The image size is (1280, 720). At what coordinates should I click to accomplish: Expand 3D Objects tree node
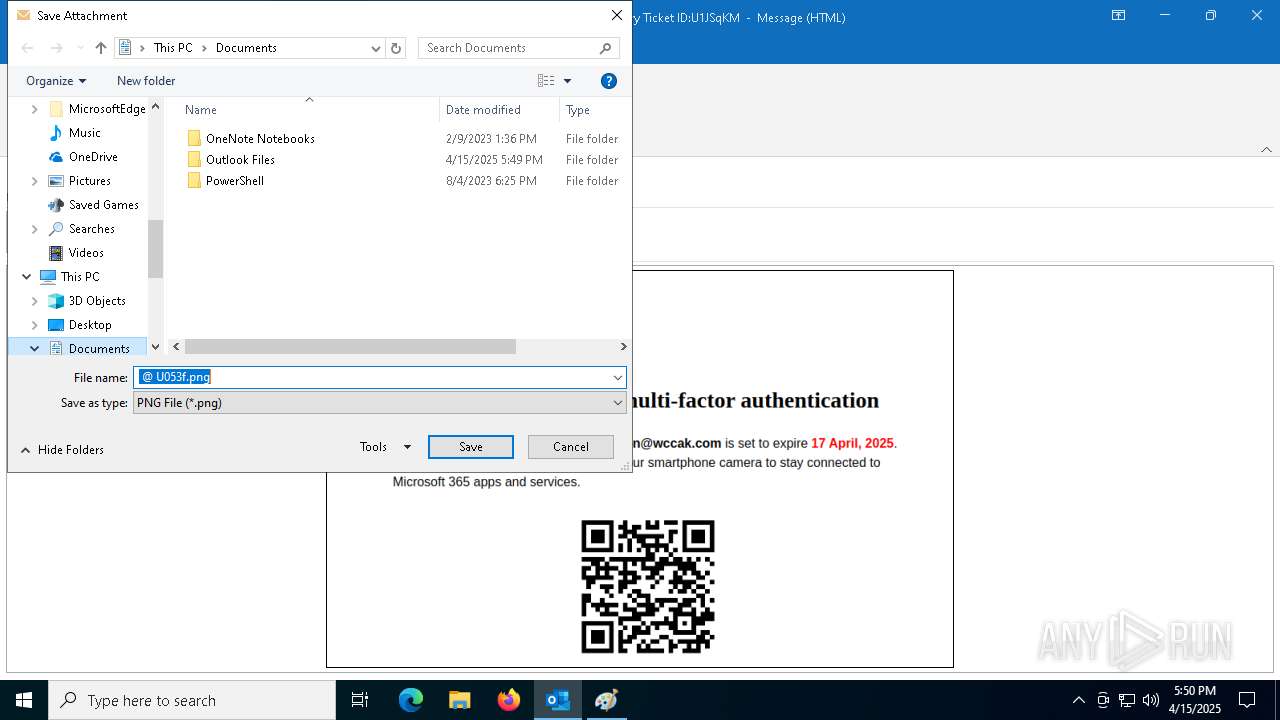coord(35,301)
